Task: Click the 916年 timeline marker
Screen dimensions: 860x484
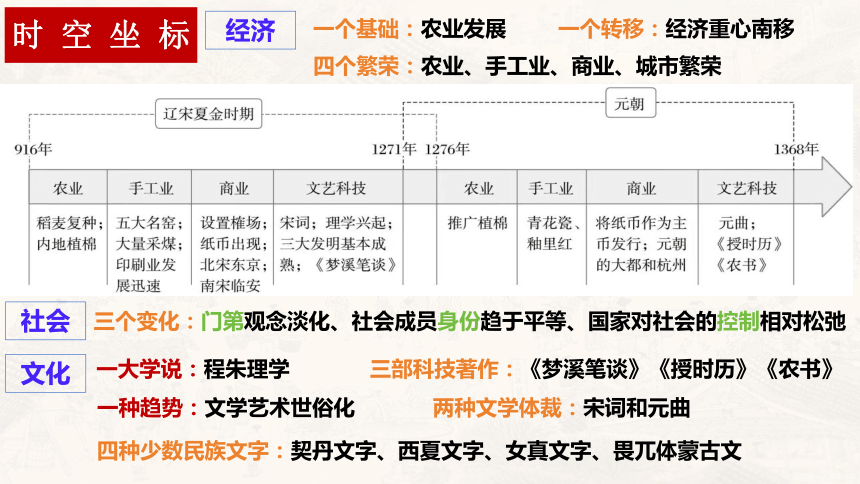Action: (33, 149)
